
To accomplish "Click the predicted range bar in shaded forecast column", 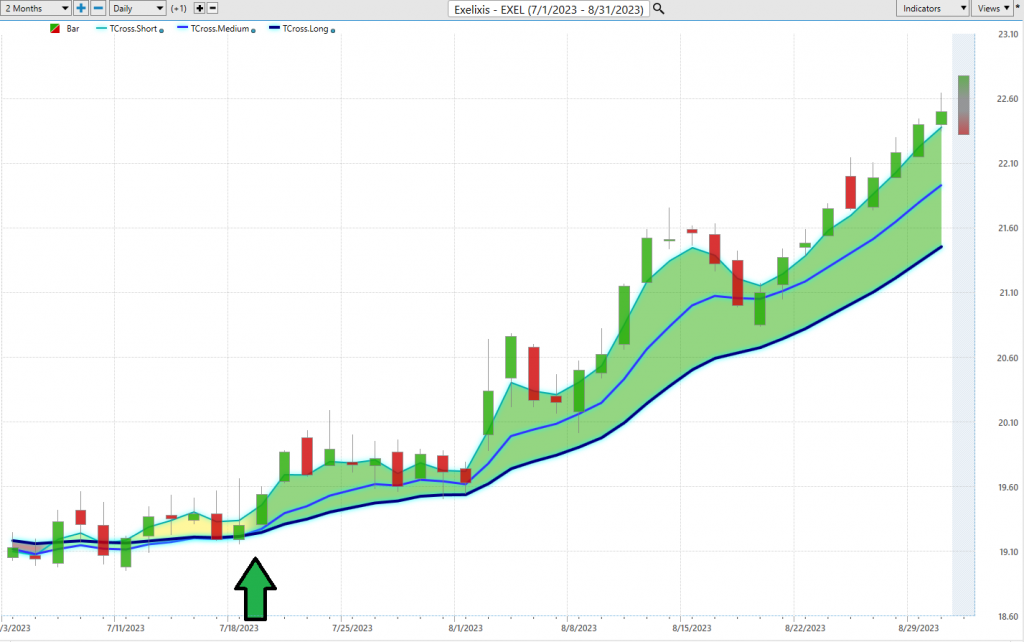I will pos(963,105).
